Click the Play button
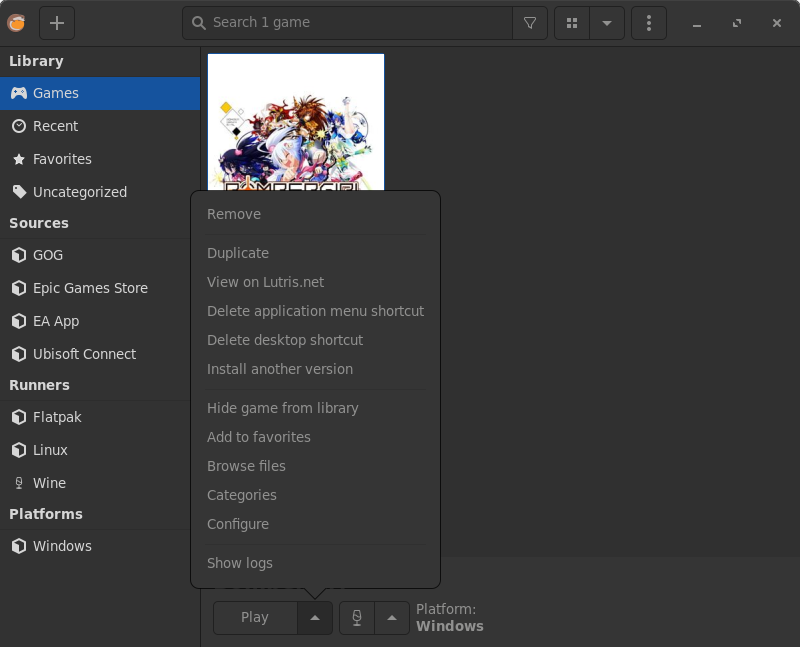This screenshot has height=647, width=800. click(x=254, y=618)
